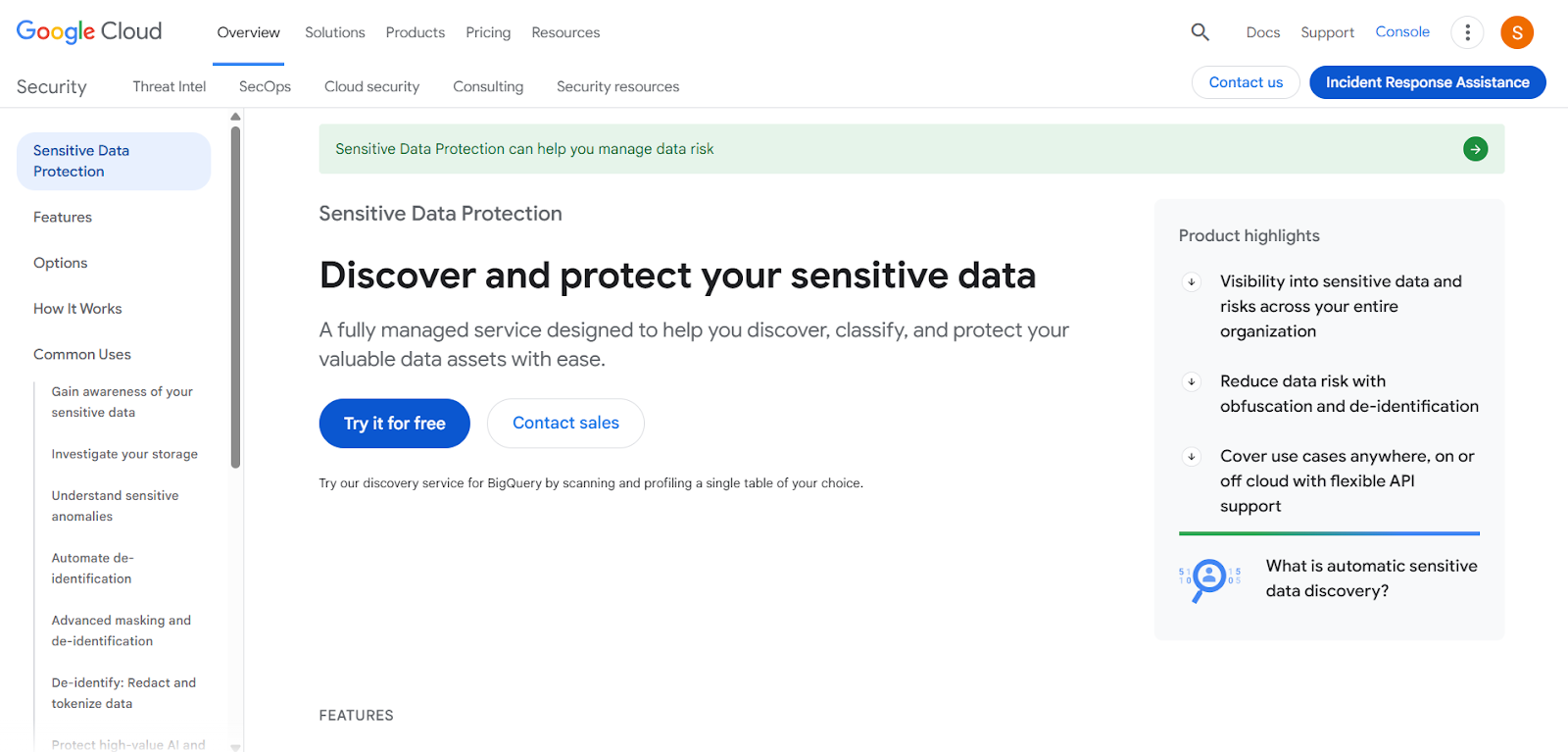Switch to the SecOps tab
Image resolution: width=1568 pixels, height=752 pixels.
264,86
